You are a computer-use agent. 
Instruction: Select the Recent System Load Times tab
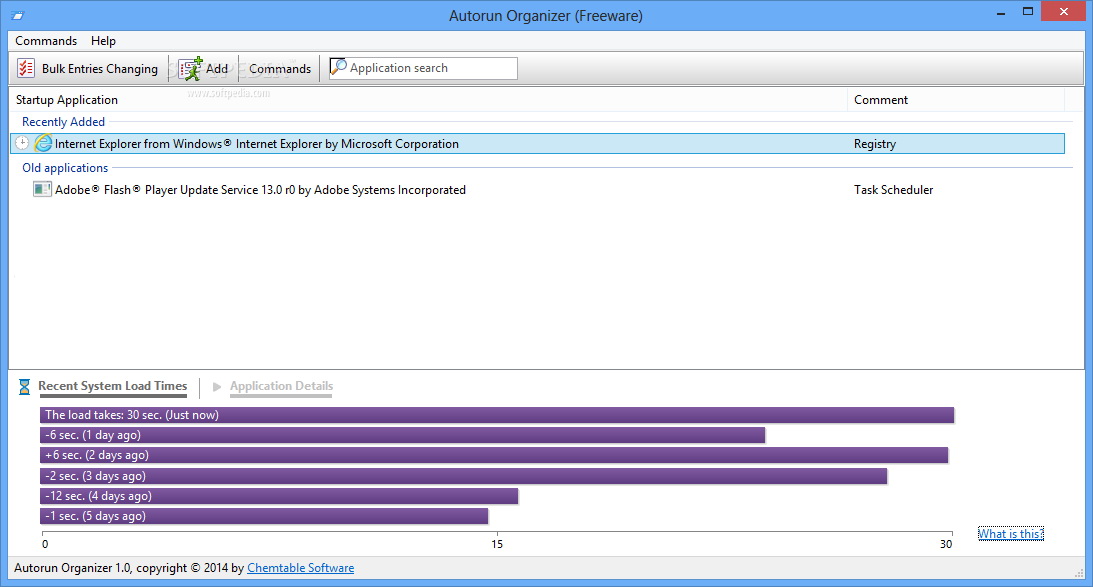pyautogui.click(x=112, y=386)
